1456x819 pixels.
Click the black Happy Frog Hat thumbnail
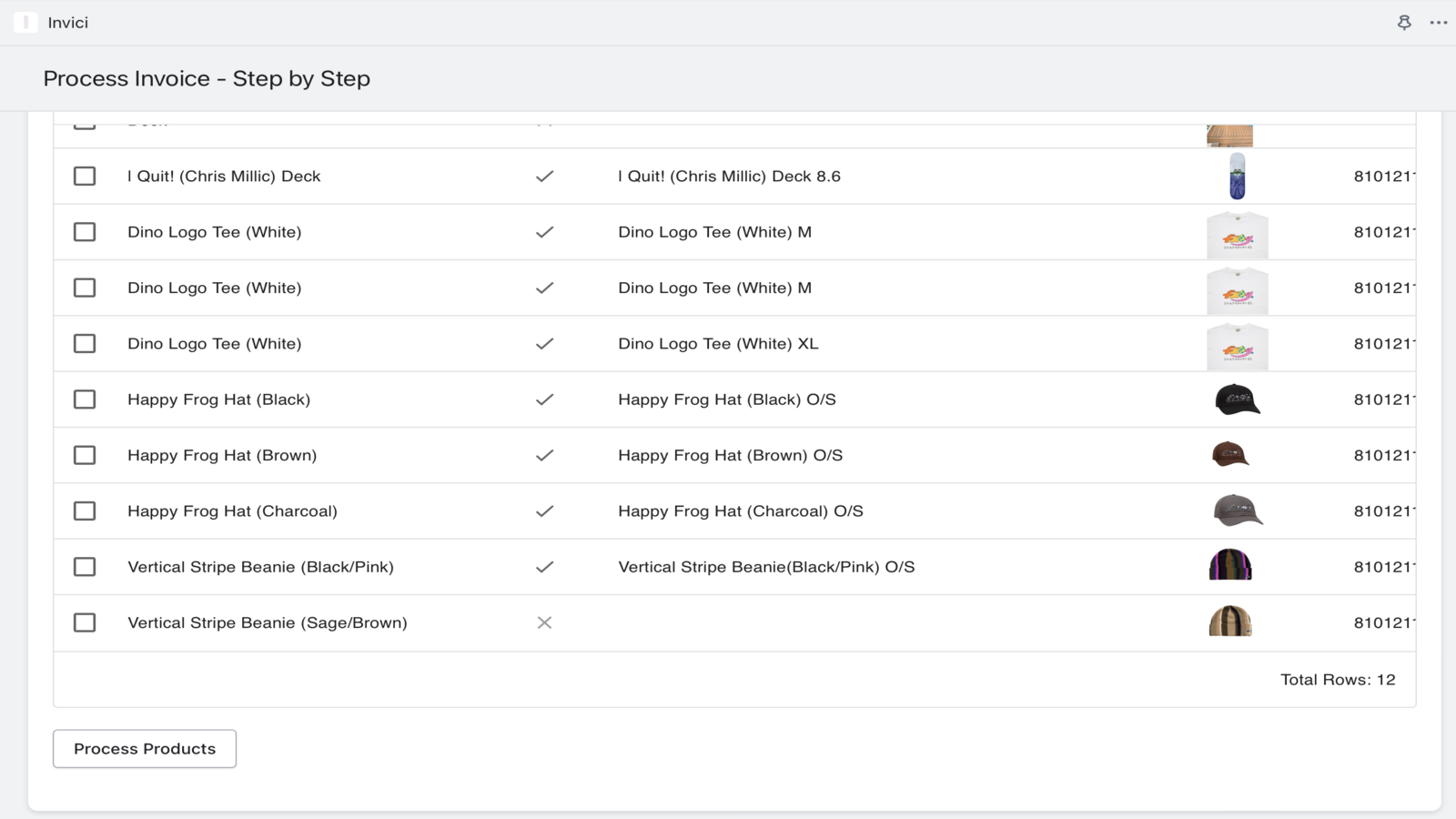pyautogui.click(x=1237, y=399)
